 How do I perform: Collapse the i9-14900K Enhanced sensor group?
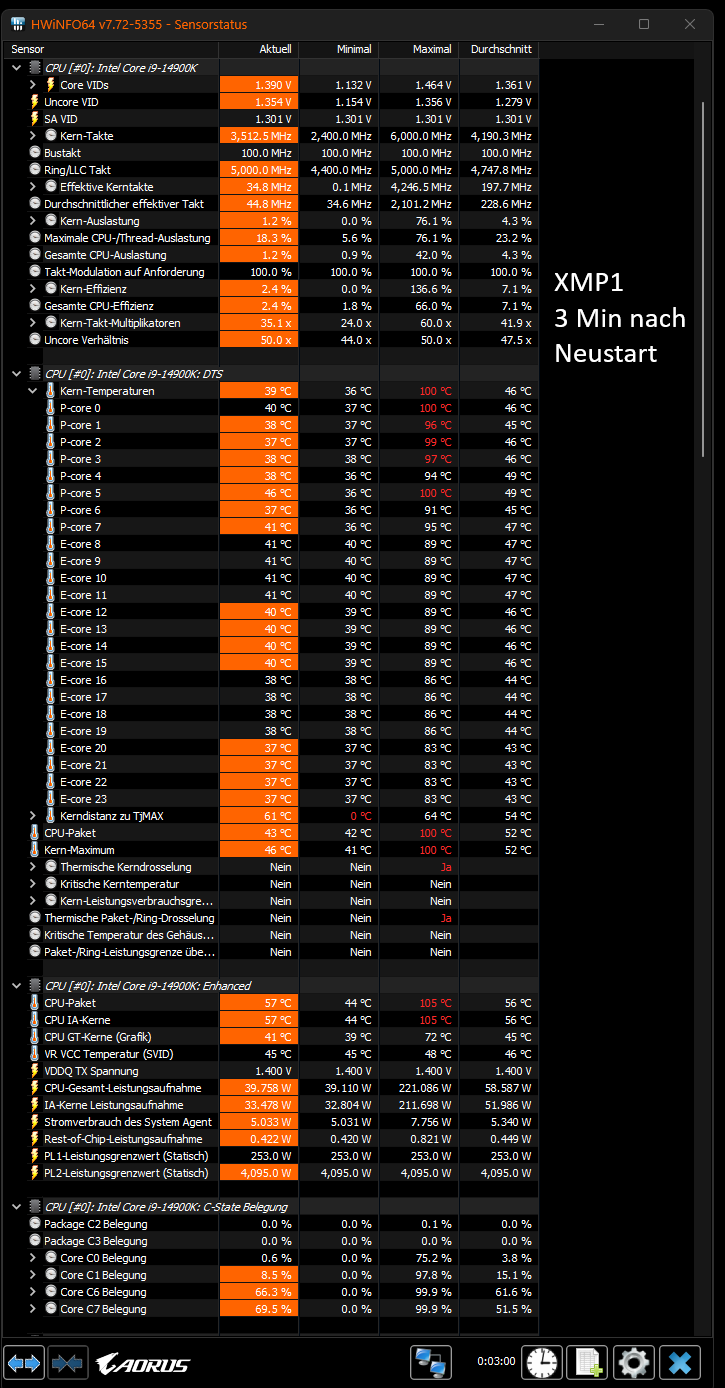(x=16, y=986)
